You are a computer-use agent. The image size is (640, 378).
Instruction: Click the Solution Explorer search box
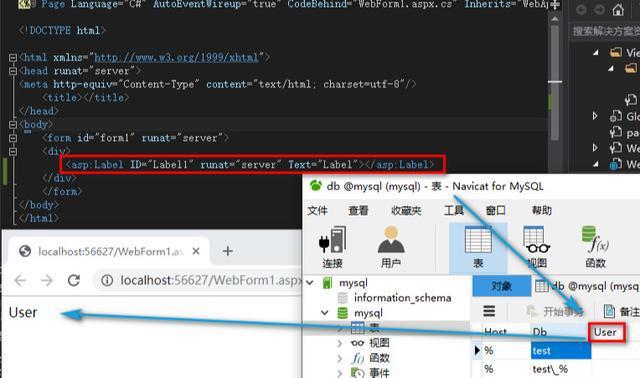pos(606,31)
